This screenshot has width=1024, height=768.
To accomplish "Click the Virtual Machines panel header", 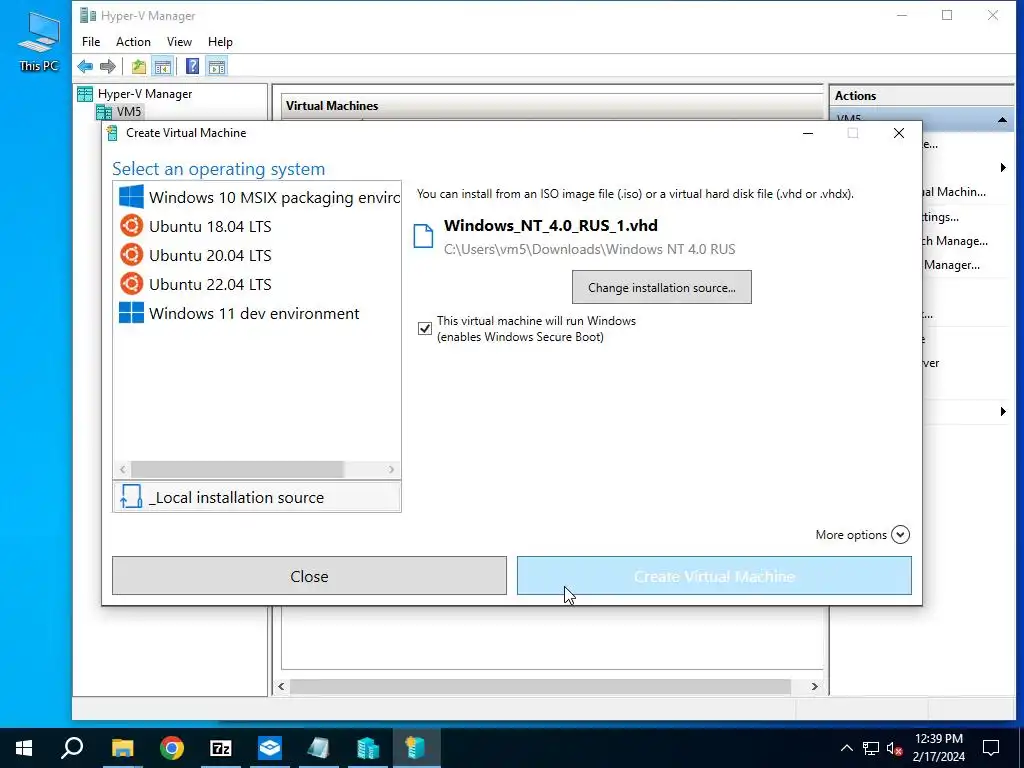I will click(x=552, y=106).
